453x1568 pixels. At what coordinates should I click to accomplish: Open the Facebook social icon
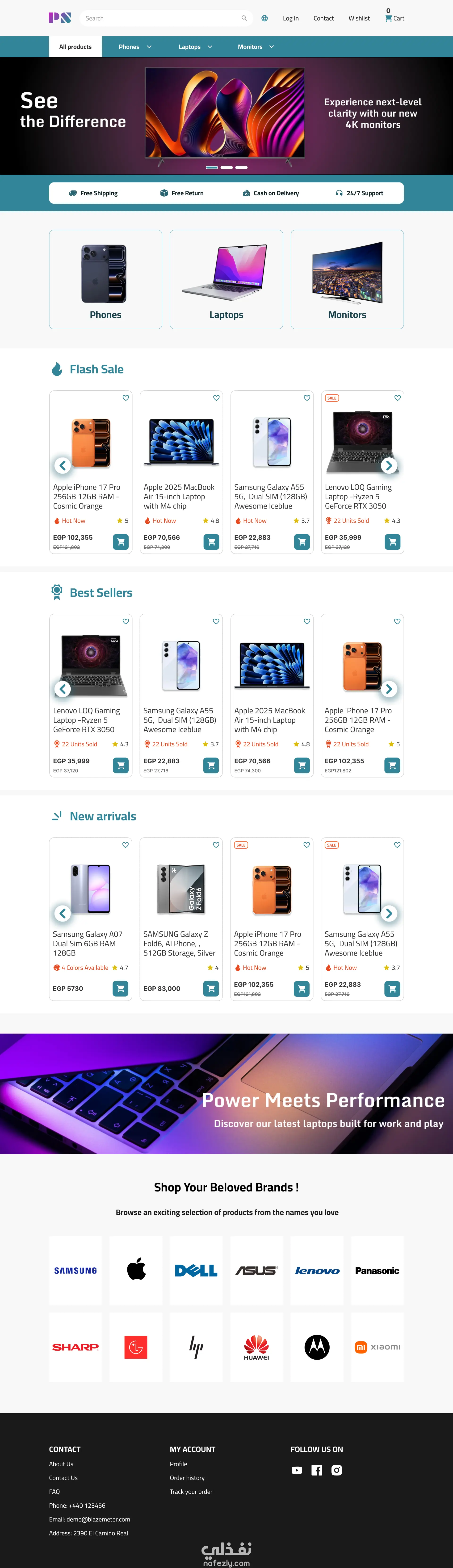[x=317, y=1470]
